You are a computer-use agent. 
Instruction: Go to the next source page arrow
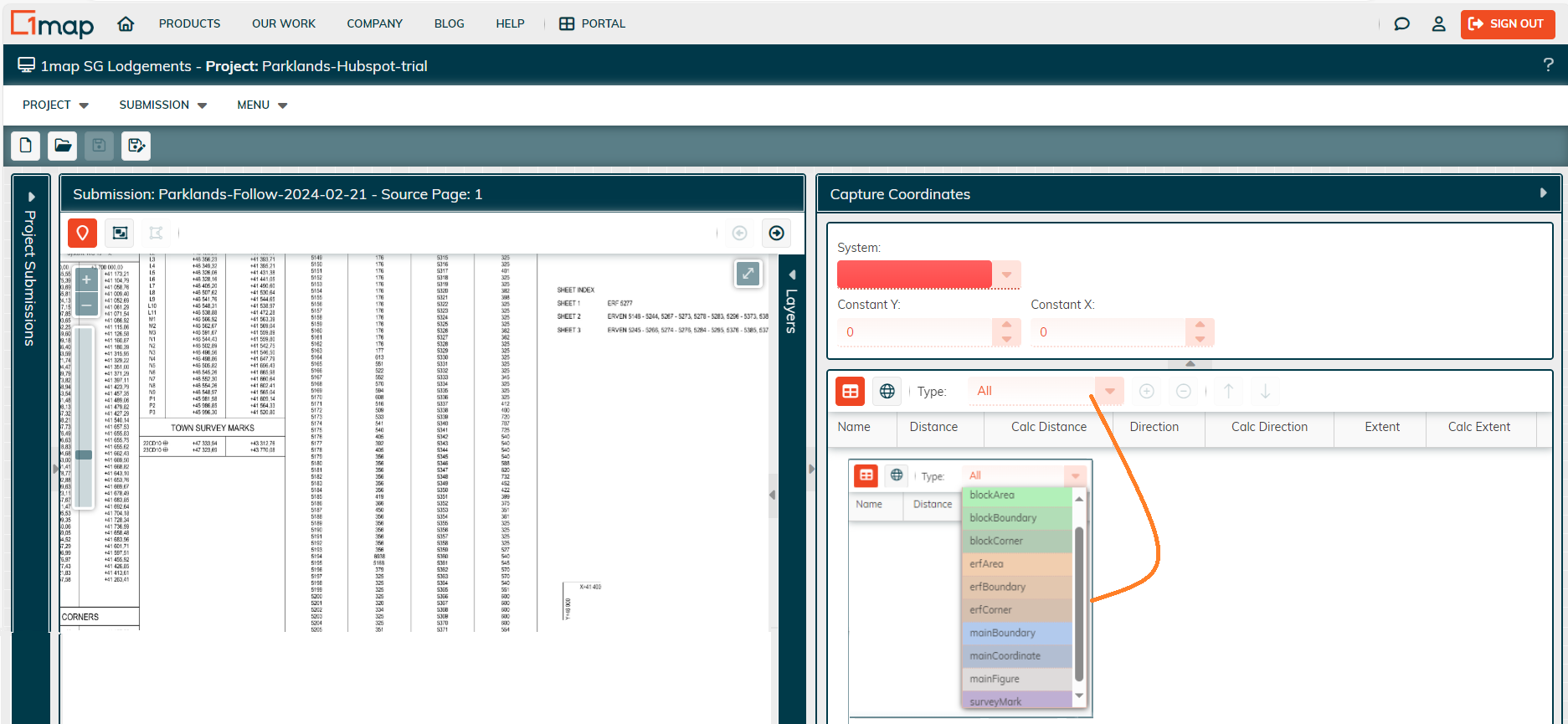pyautogui.click(x=777, y=233)
